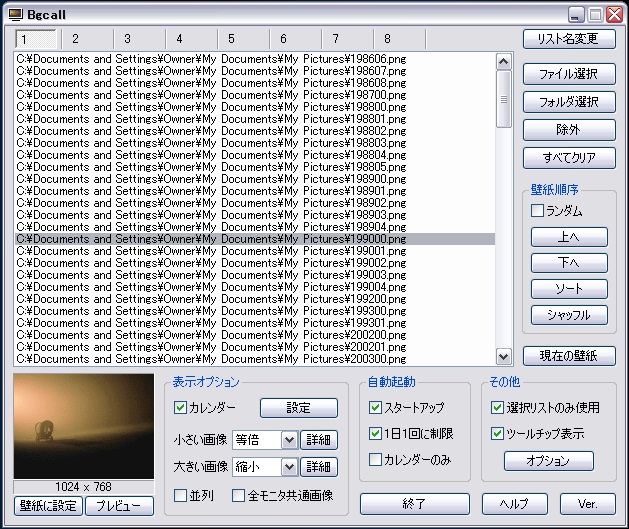
Task: Select highlighted entry 199000.png
Action: click(x=255, y=239)
